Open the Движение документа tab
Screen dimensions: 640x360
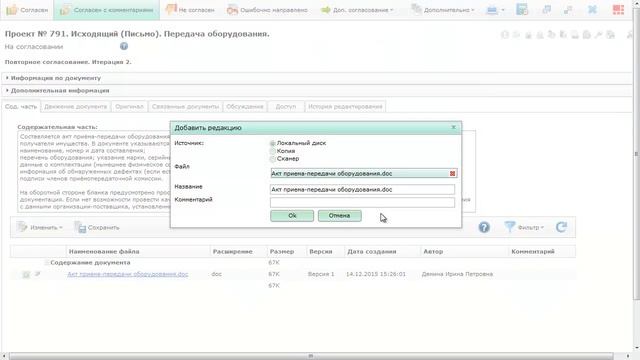point(76,107)
